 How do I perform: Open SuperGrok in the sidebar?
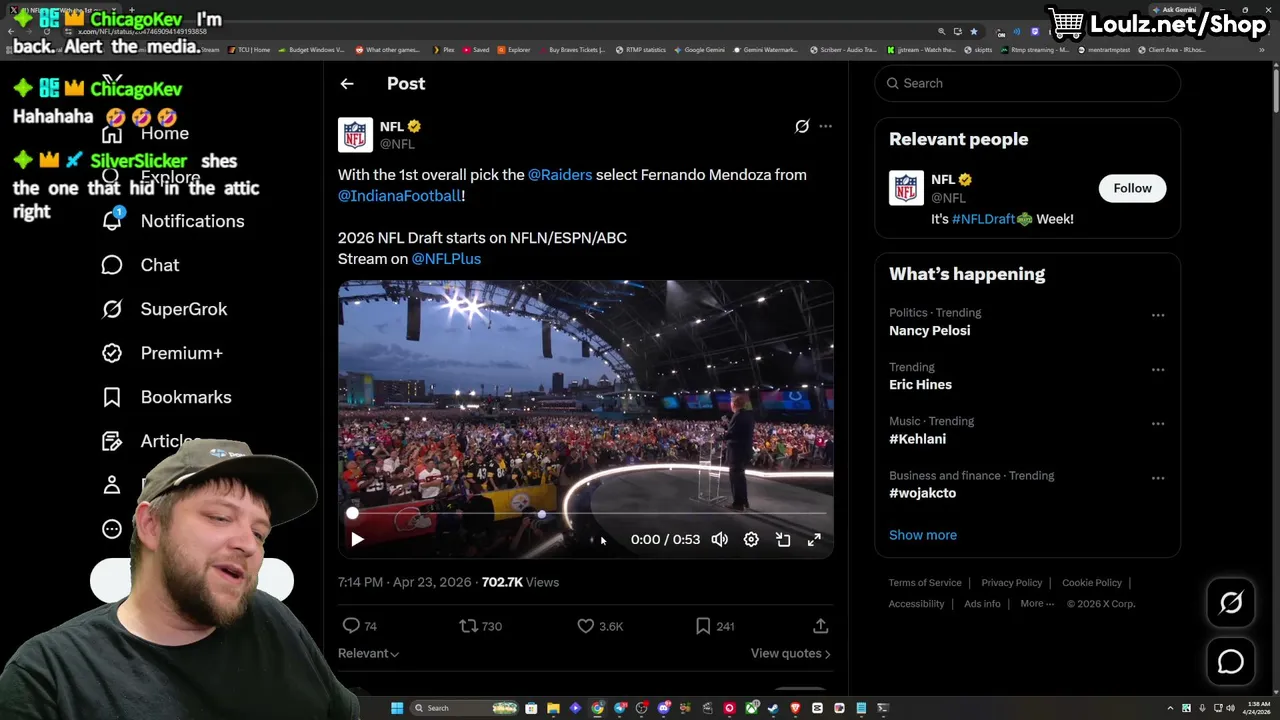click(x=164, y=309)
